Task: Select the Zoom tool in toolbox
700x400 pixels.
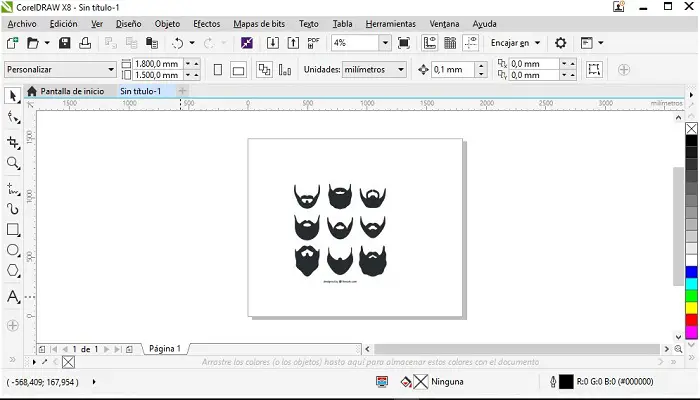Action: [x=13, y=163]
